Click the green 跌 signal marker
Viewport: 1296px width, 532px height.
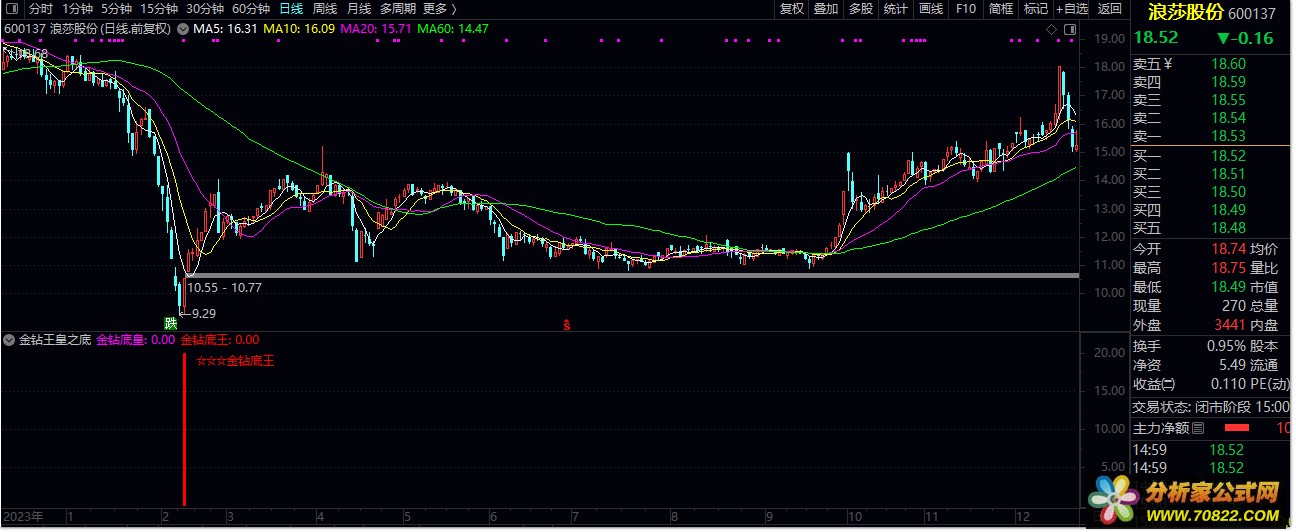pyautogui.click(x=171, y=323)
